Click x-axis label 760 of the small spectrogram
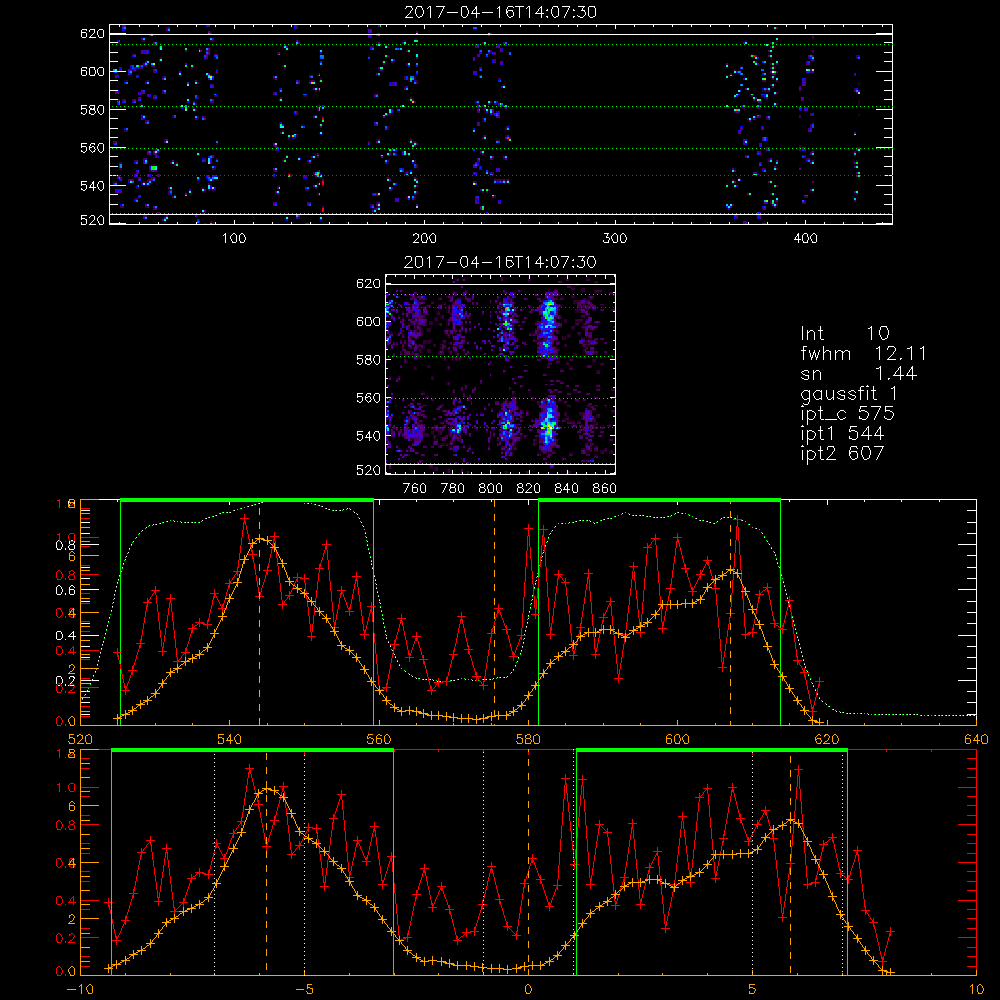The image size is (1000, 1000). click(415, 489)
